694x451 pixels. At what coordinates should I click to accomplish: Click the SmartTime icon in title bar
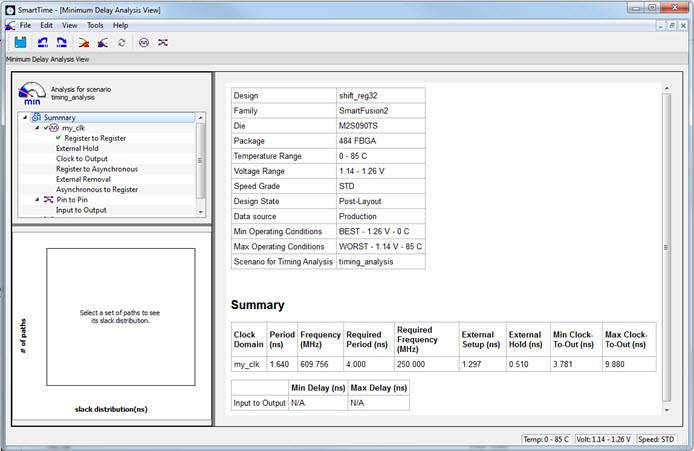11,8
